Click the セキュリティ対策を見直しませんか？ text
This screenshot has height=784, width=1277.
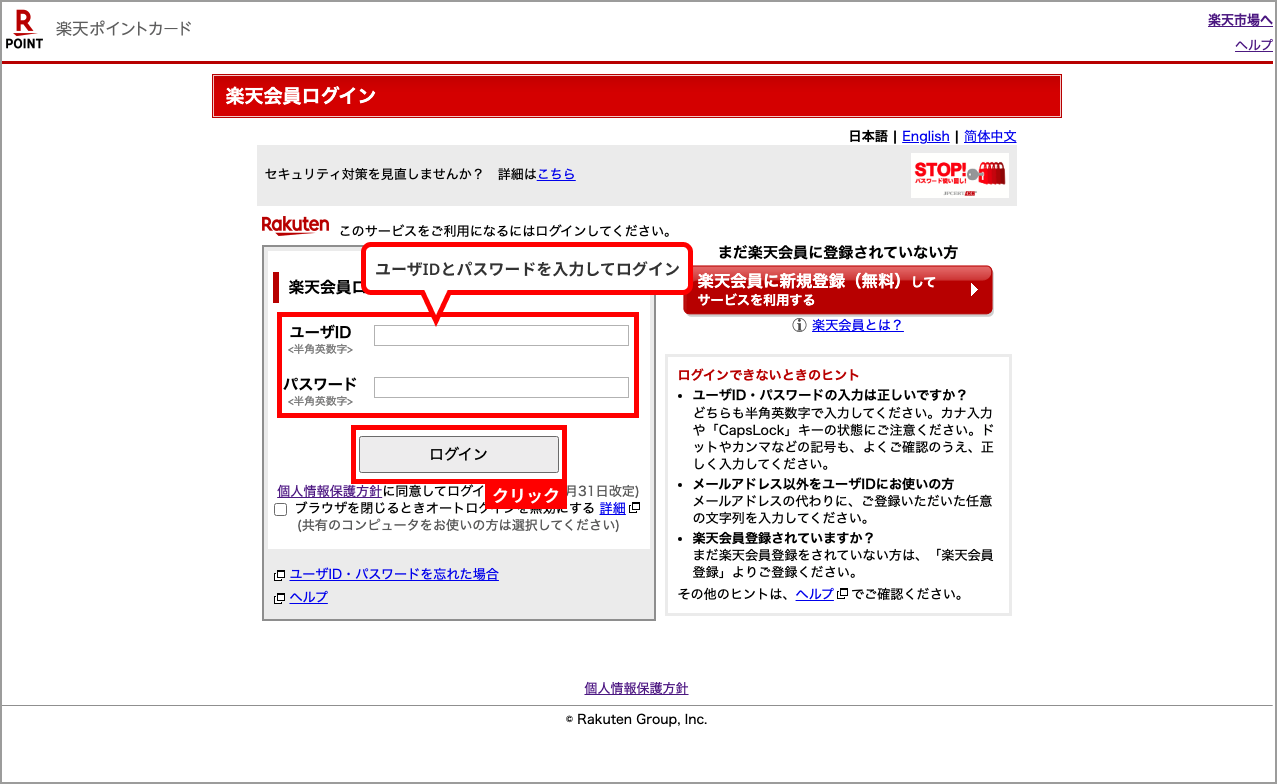tap(374, 174)
